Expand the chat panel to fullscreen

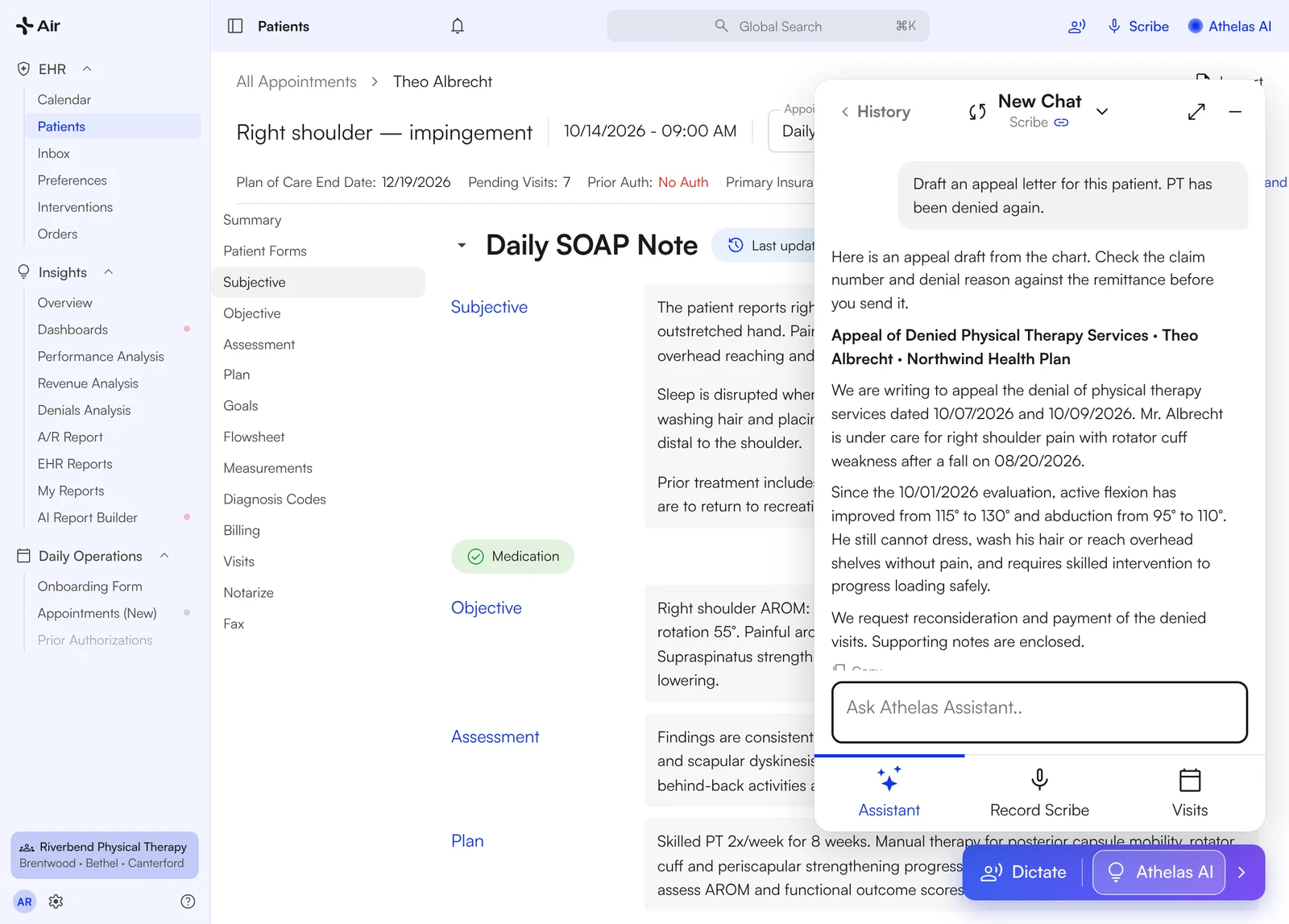pyautogui.click(x=1196, y=111)
